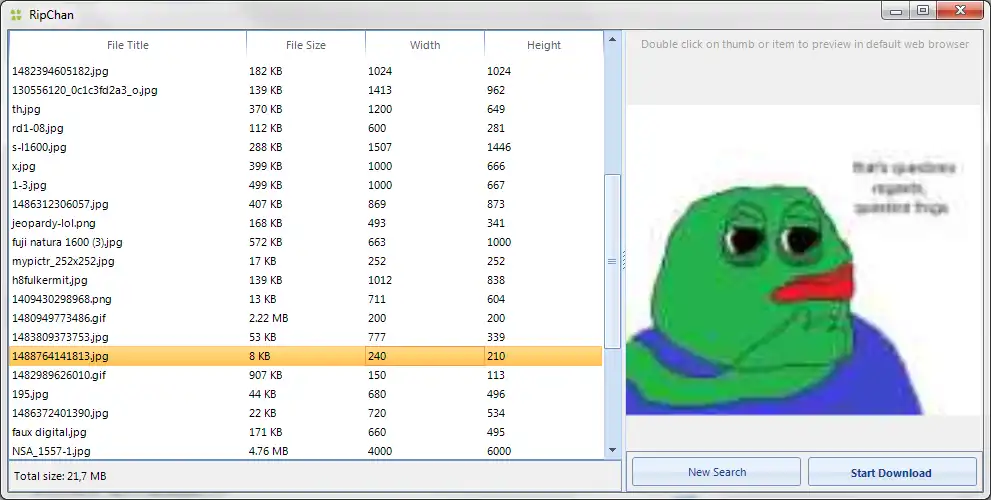
Task: Sort list by File Size column header
Action: point(306,45)
